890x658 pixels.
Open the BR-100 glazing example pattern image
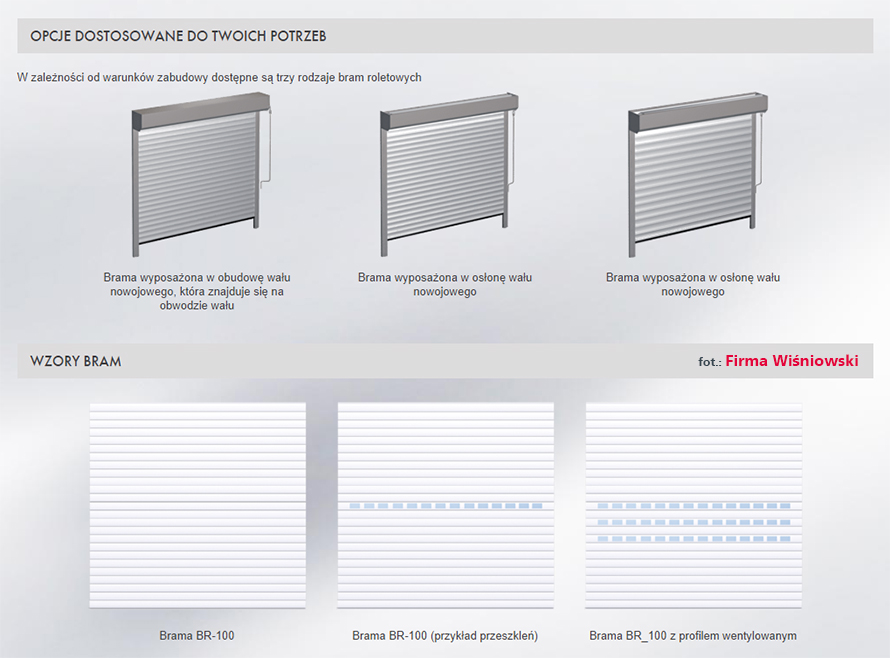click(x=446, y=505)
